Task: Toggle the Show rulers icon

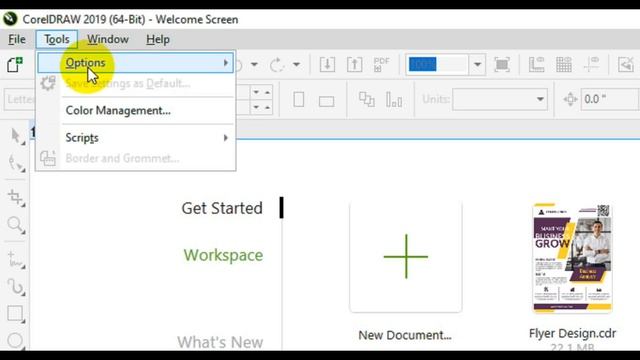Action: [536, 64]
